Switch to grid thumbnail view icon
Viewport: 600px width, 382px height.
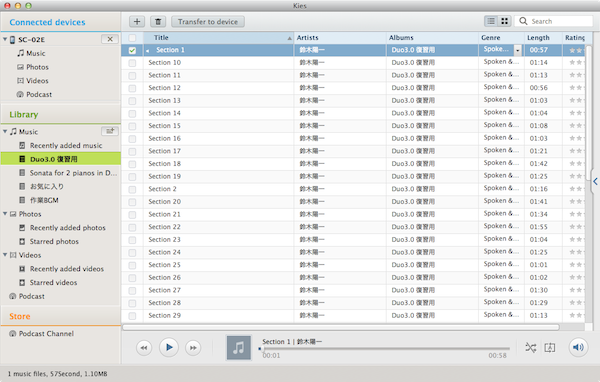pyautogui.click(x=504, y=21)
